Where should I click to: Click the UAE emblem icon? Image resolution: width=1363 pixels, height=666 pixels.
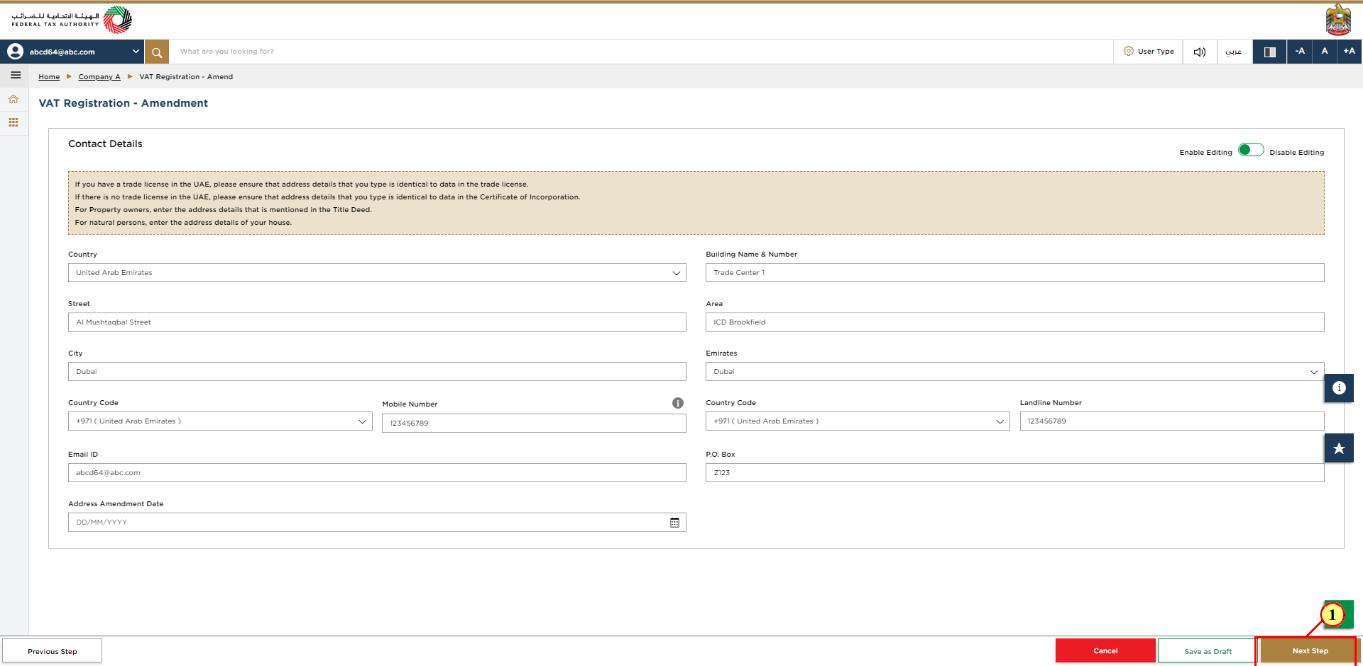tap(1338, 20)
